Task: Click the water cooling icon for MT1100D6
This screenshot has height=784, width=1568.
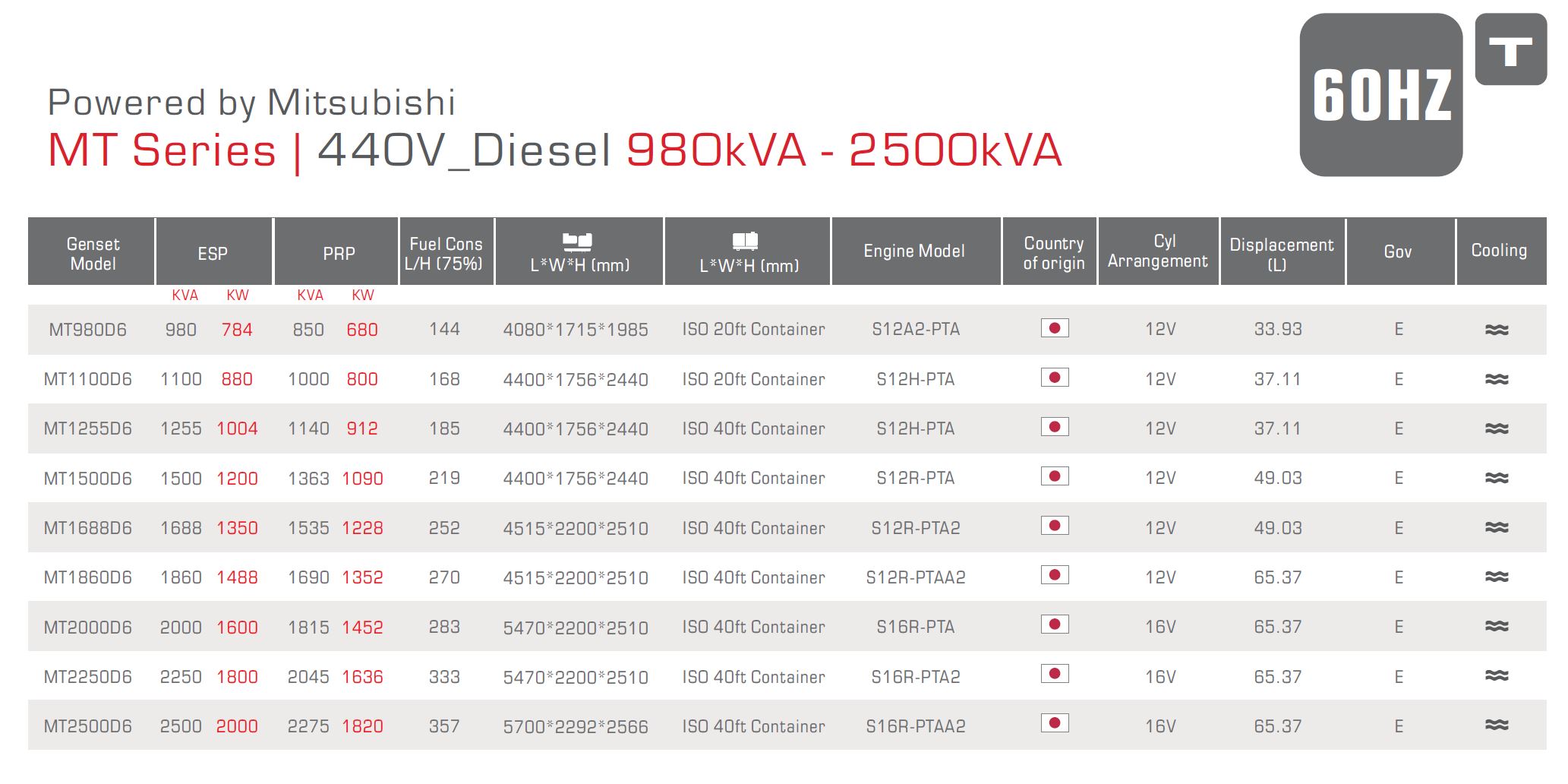Action: pyautogui.click(x=1497, y=379)
